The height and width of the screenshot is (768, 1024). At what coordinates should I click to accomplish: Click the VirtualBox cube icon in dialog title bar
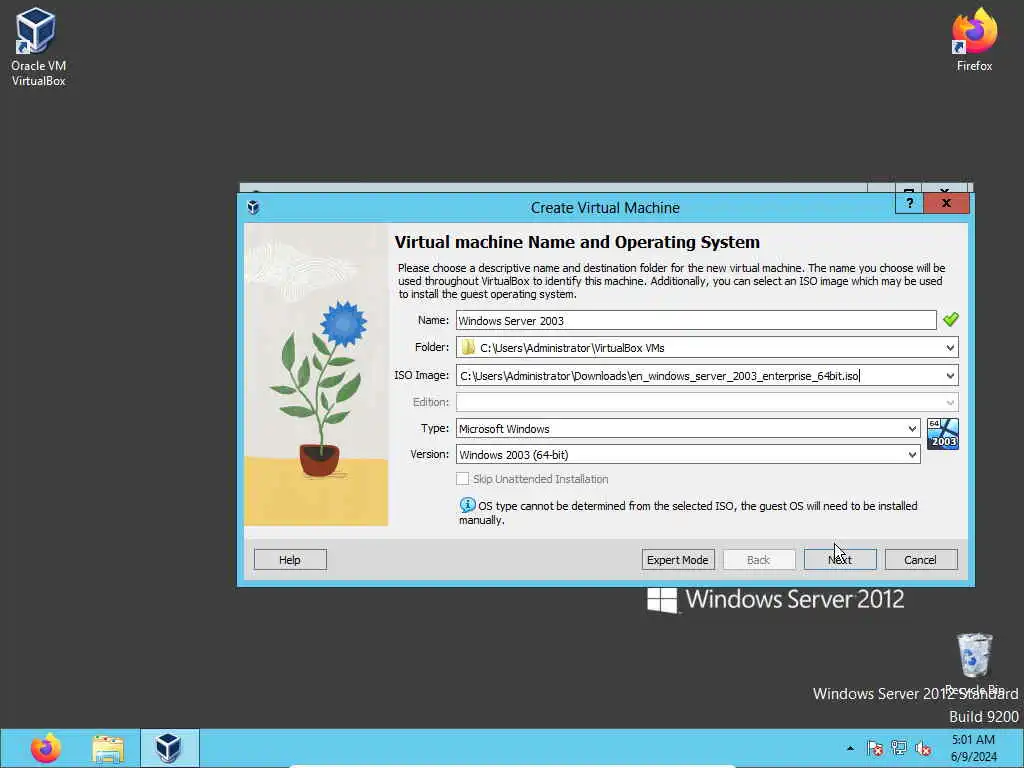tap(253, 208)
